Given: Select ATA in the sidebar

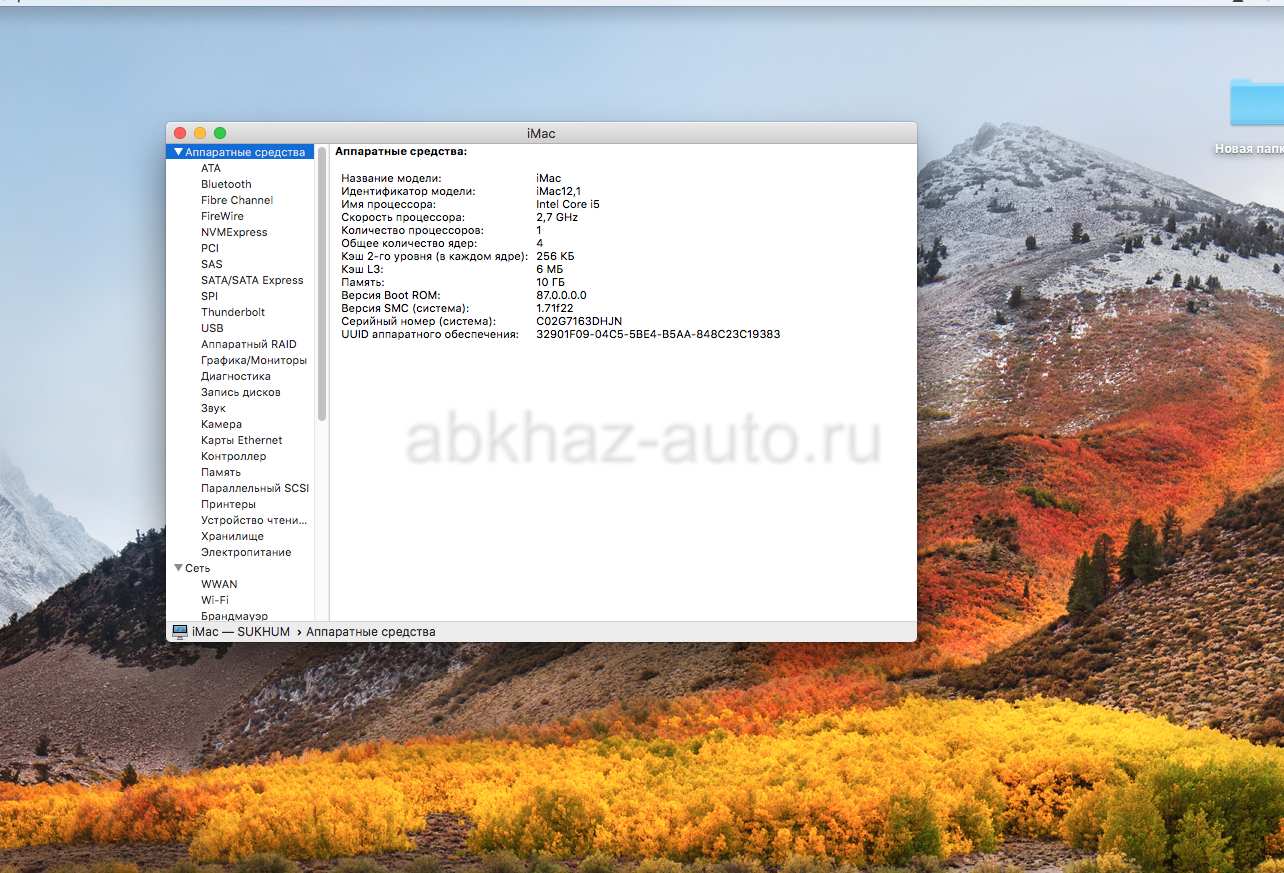Looking at the screenshot, I should (x=211, y=168).
